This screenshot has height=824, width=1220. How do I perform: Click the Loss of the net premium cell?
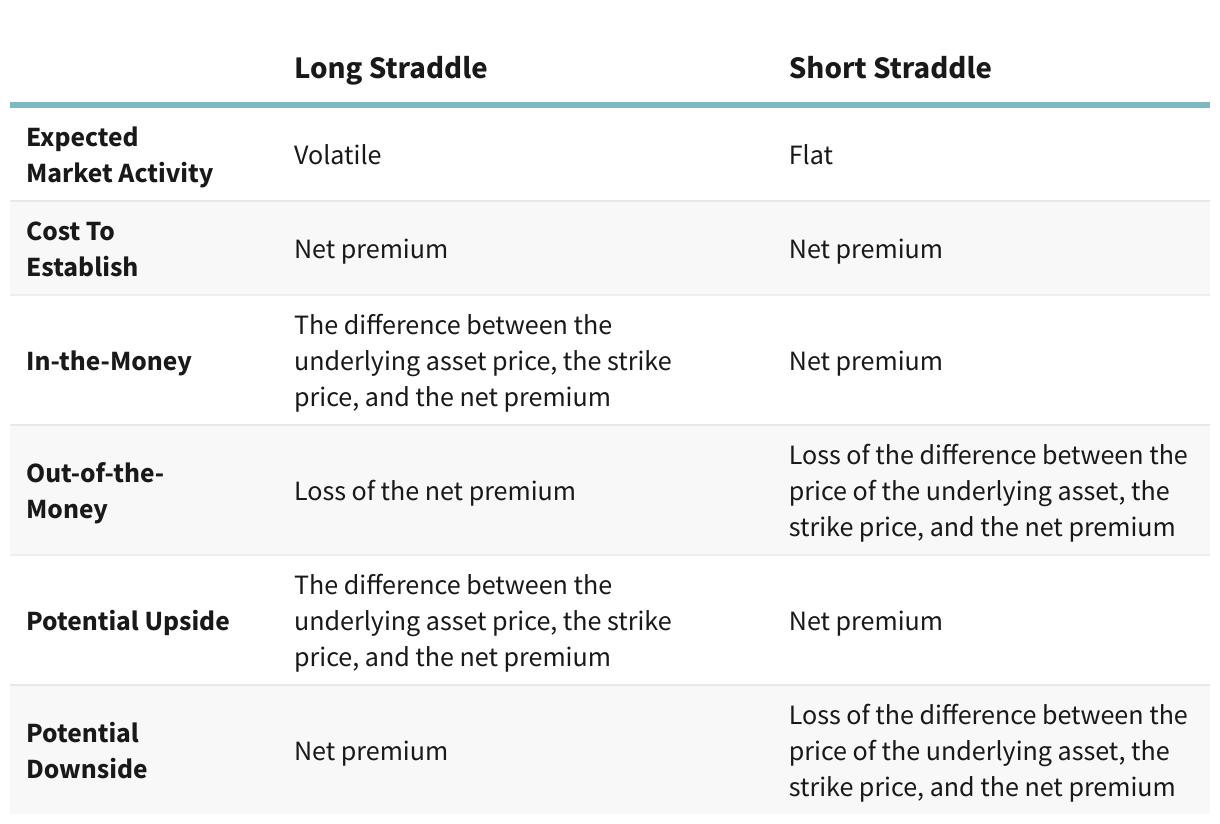coord(434,491)
